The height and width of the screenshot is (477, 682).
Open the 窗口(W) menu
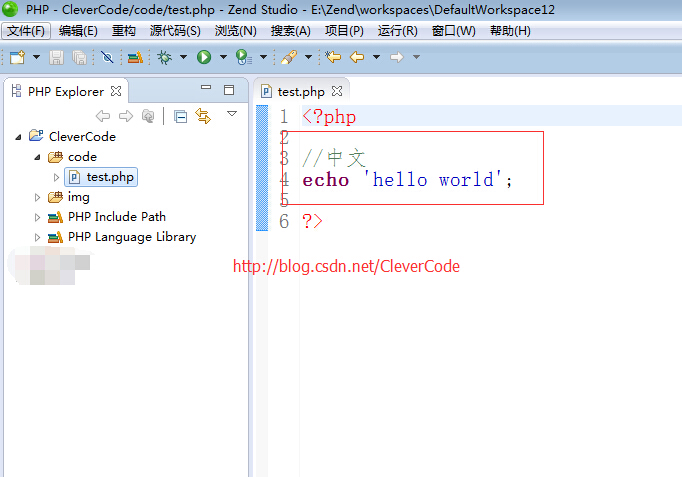454,31
